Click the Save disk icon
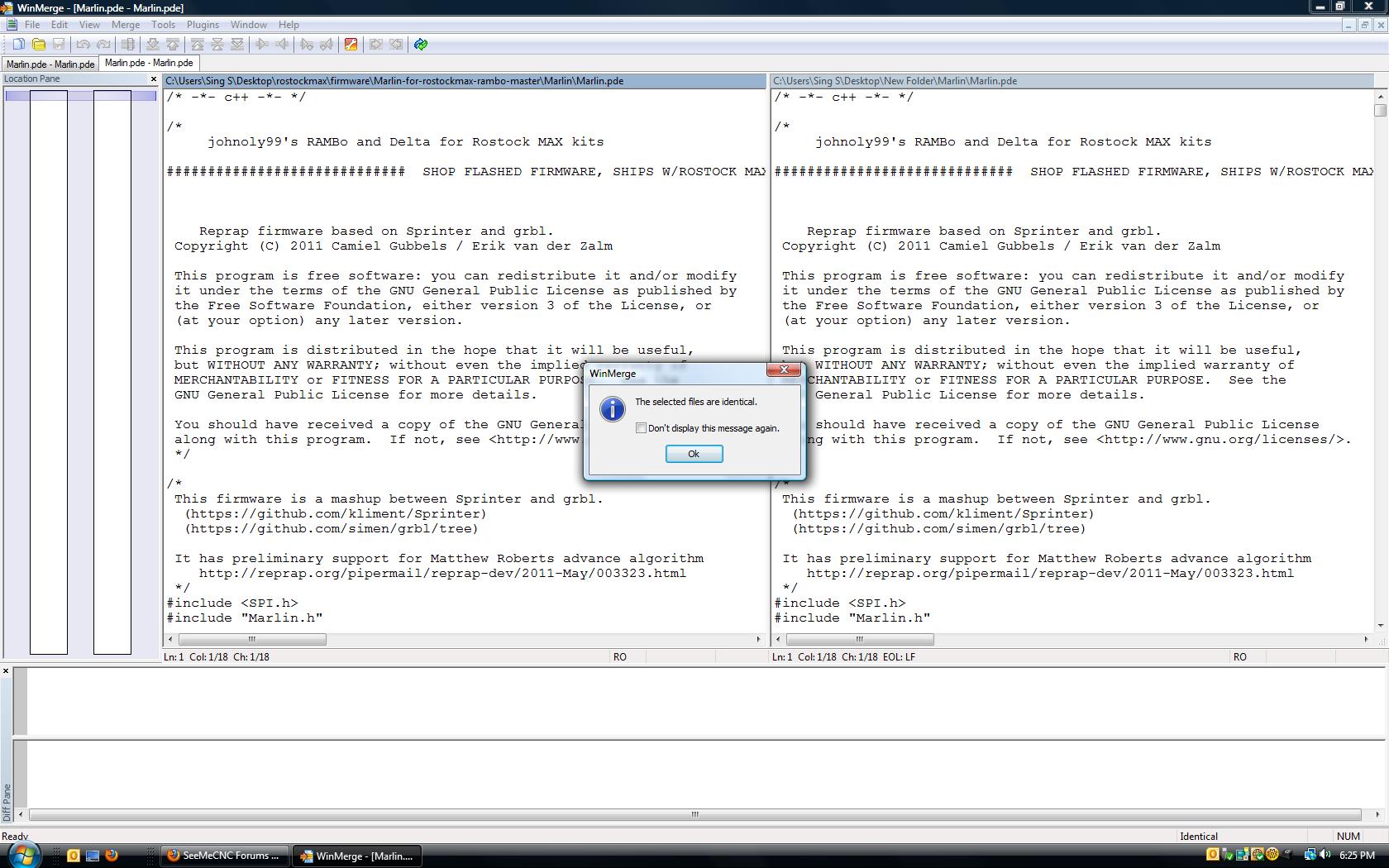 [x=59, y=45]
